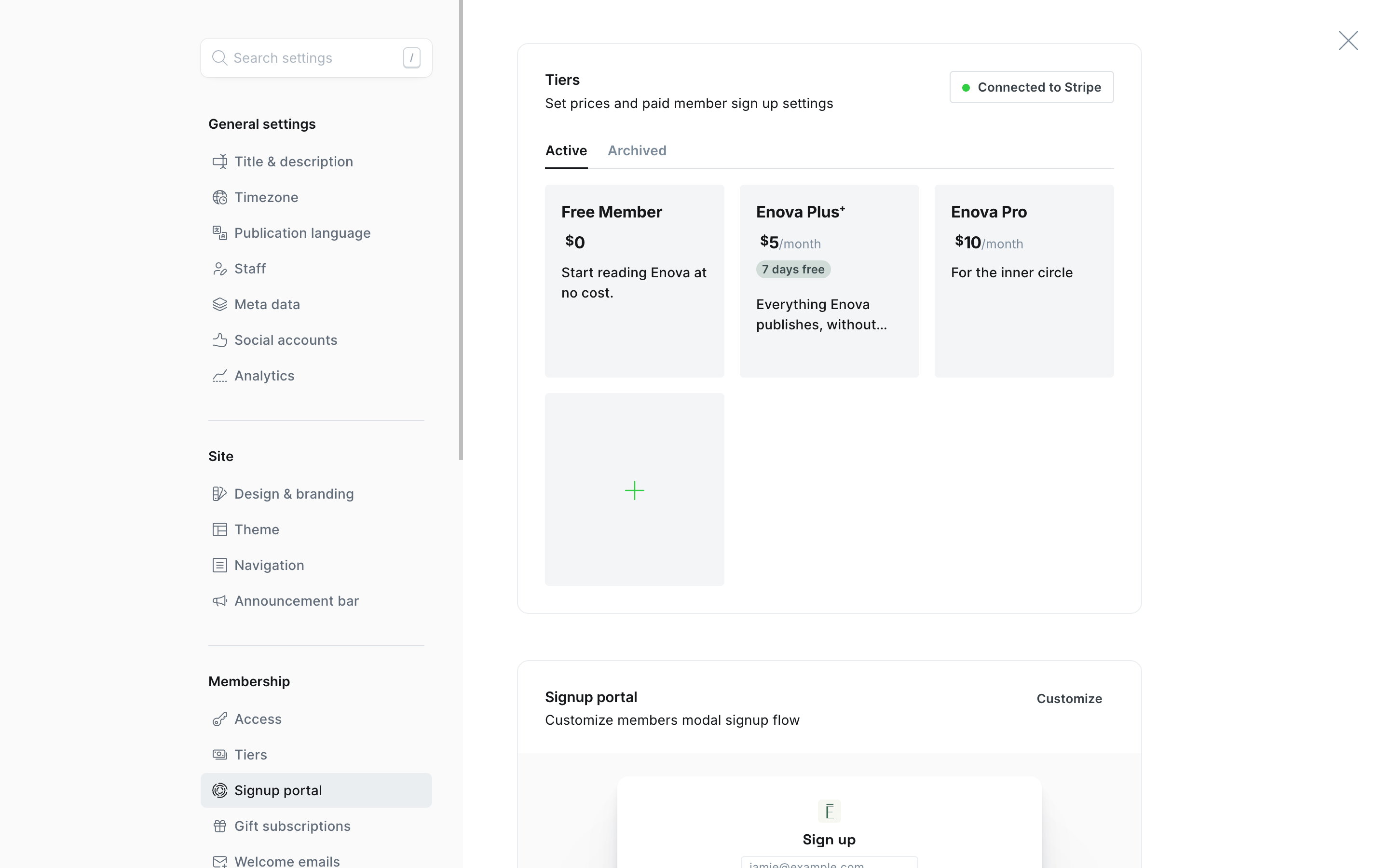Go to Tiers in sidebar

tap(316, 755)
